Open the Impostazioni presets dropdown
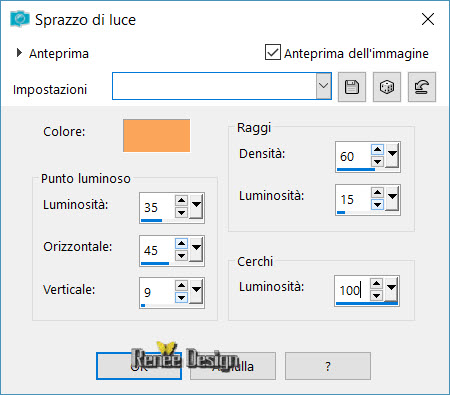This screenshot has height=395, width=450. [323, 86]
